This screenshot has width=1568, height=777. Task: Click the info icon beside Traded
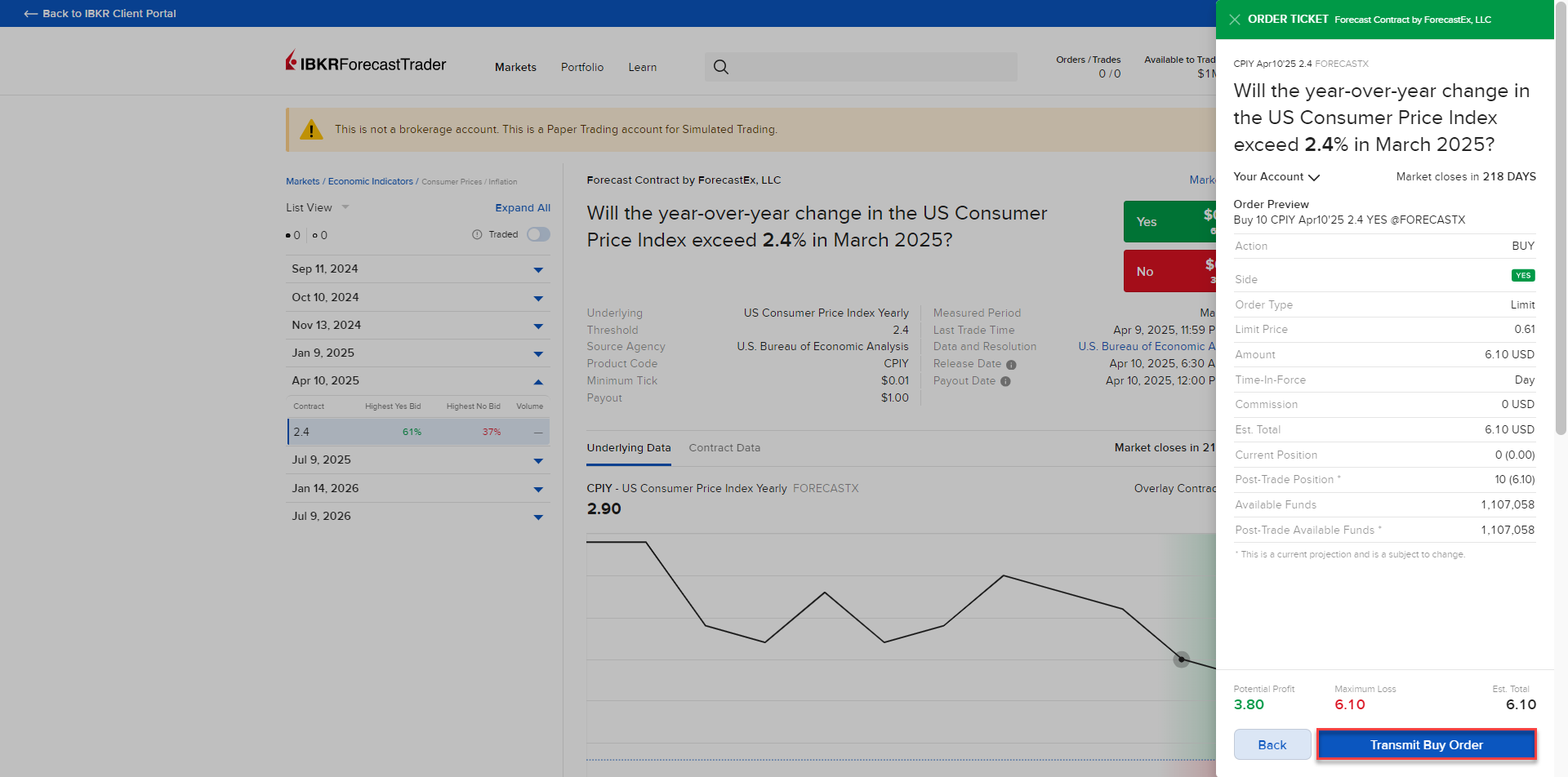(x=477, y=235)
